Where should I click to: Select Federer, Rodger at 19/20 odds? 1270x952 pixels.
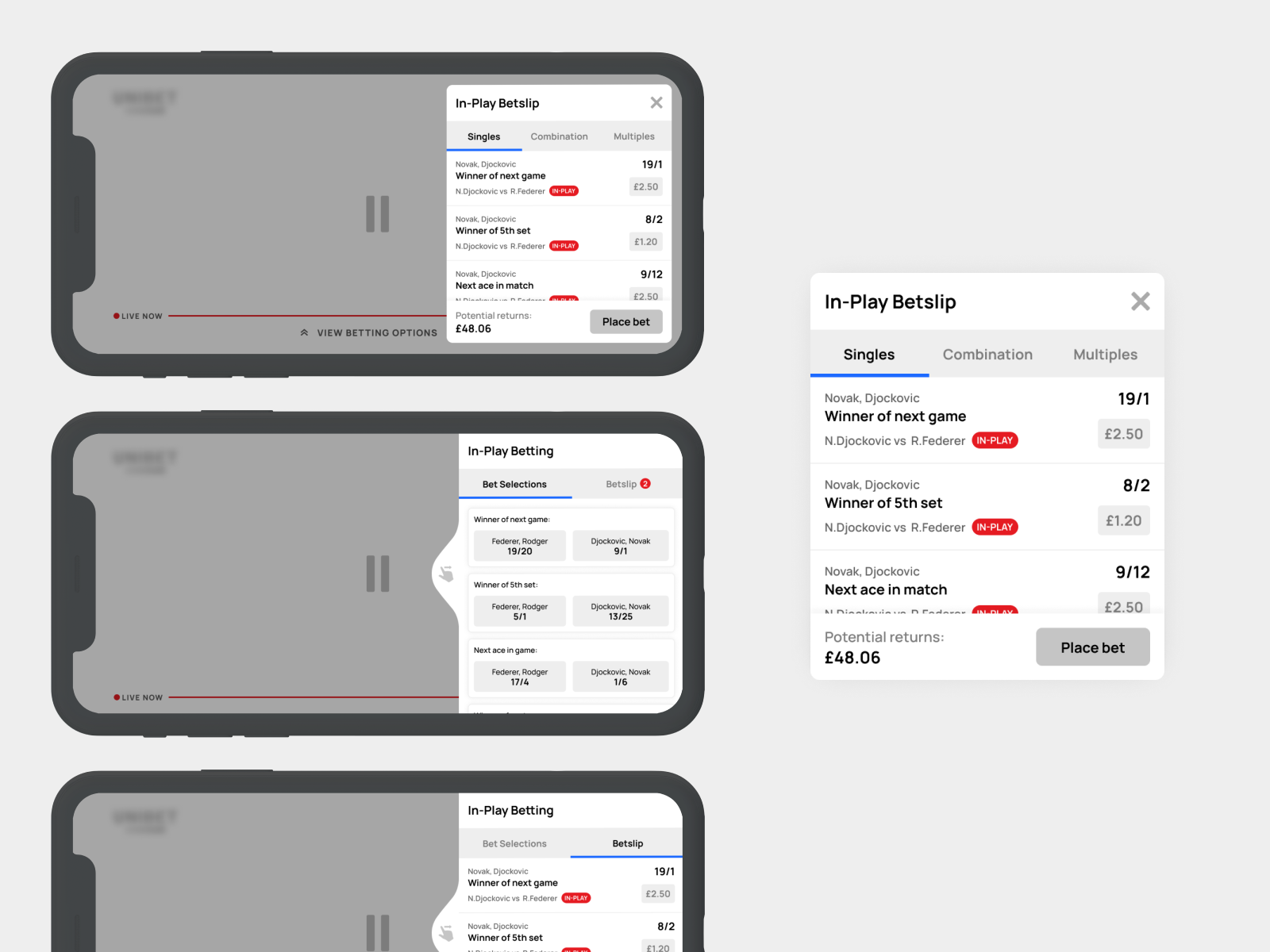coord(519,545)
